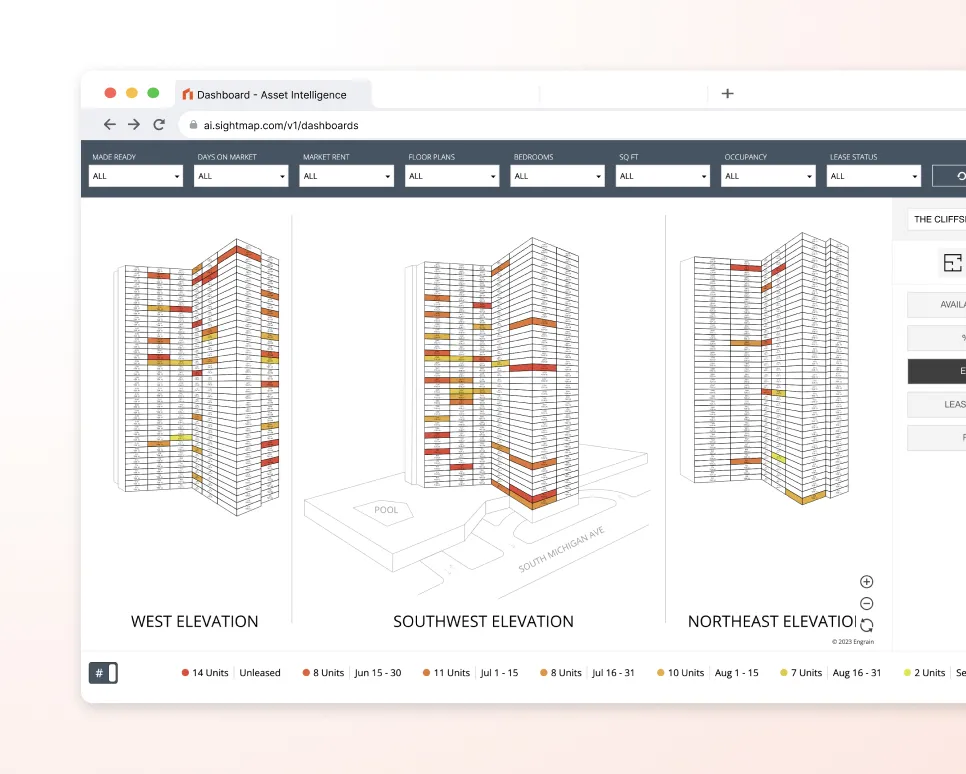Switch to the Dashboard - Asset Intelligence tab

pos(272,94)
